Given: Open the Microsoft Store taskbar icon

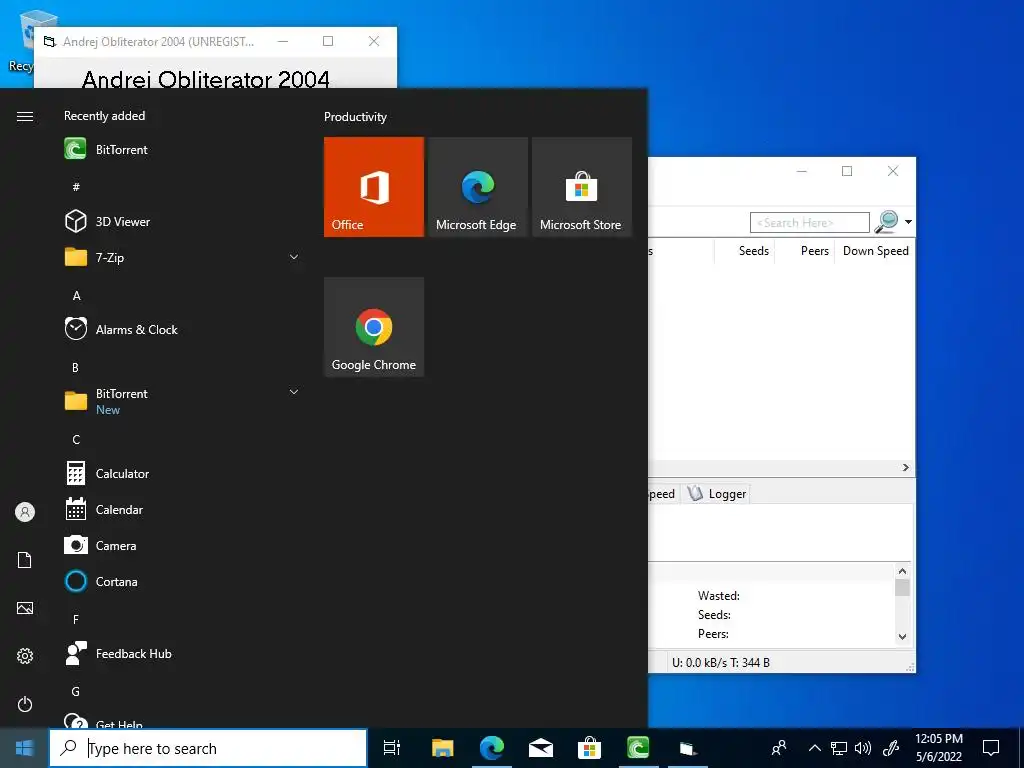Looking at the screenshot, I should coord(589,748).
